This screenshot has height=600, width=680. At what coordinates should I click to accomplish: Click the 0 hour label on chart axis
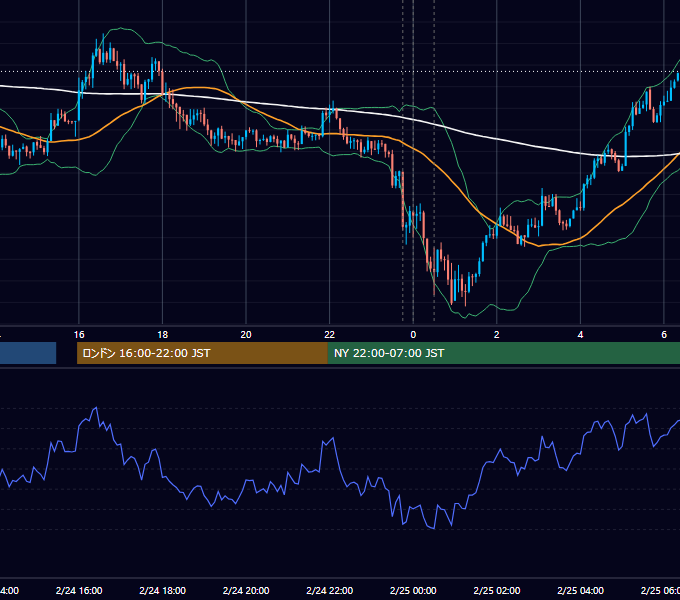pyautogui.click(x=413, y=335)
